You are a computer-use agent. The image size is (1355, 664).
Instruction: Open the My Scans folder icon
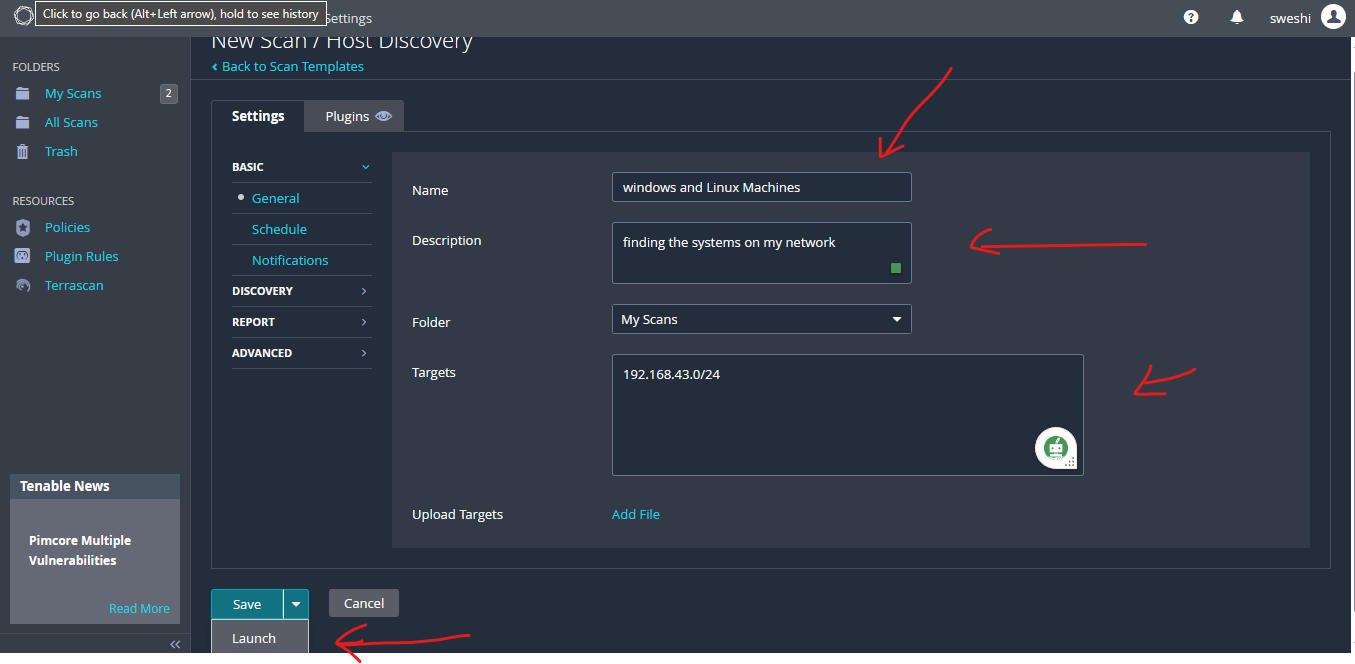[x=22, y=93]
